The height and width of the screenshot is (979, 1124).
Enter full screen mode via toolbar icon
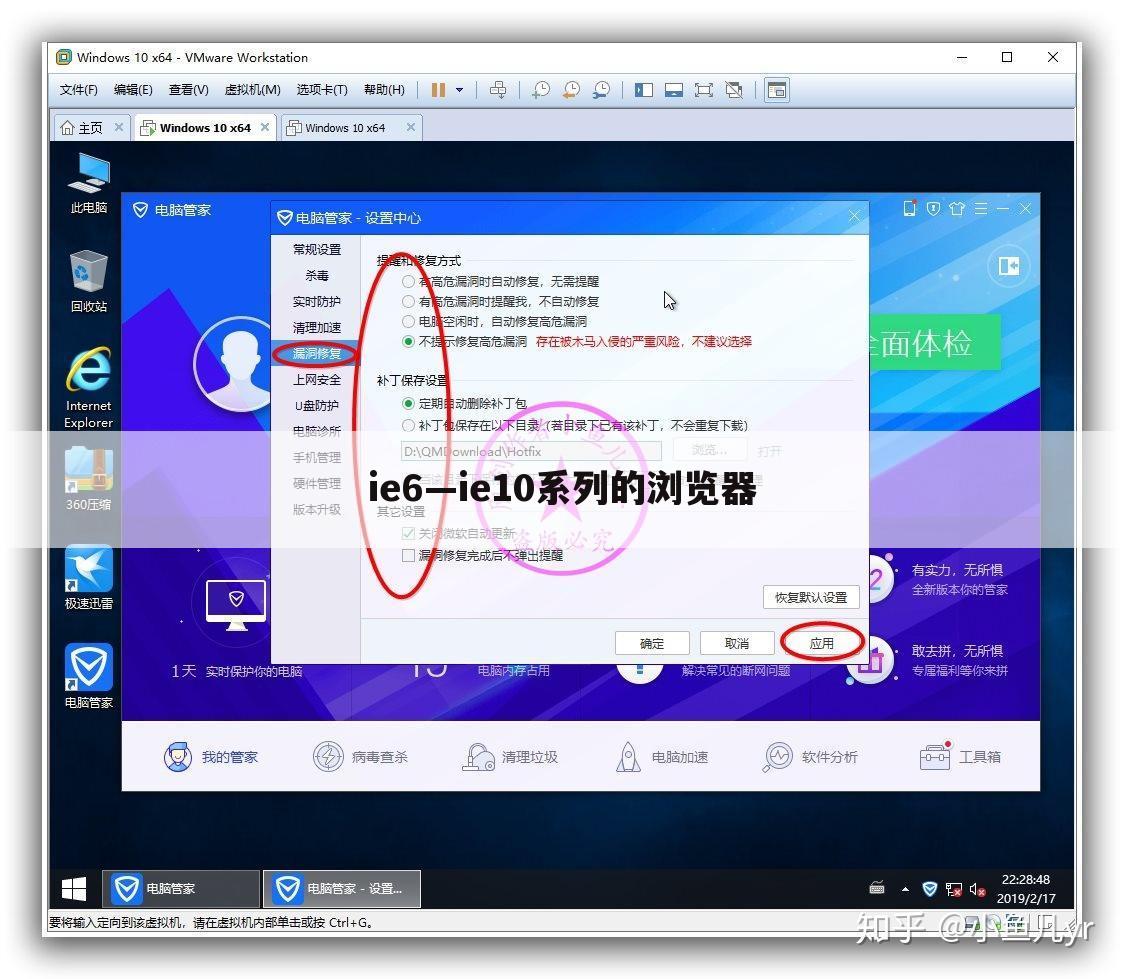[x=704, y=90]
